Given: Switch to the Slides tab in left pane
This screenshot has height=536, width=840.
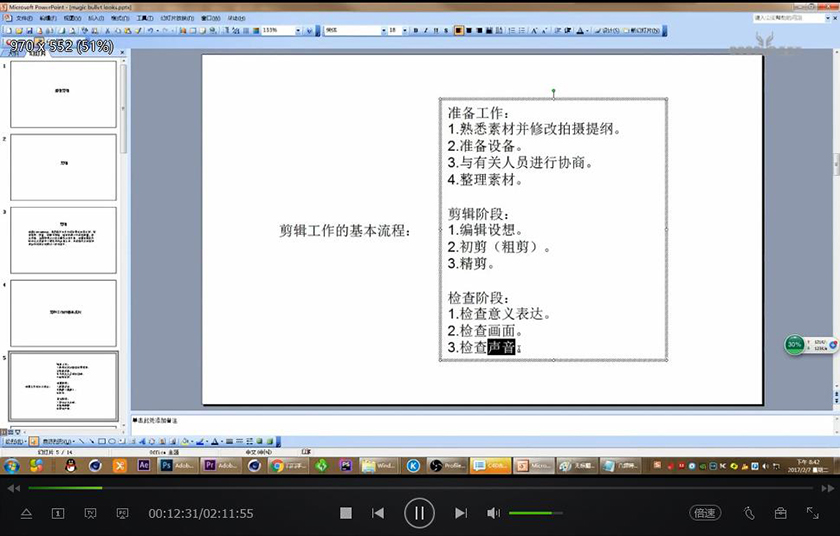Looking at the screenshot, I should tap(38, 53).
